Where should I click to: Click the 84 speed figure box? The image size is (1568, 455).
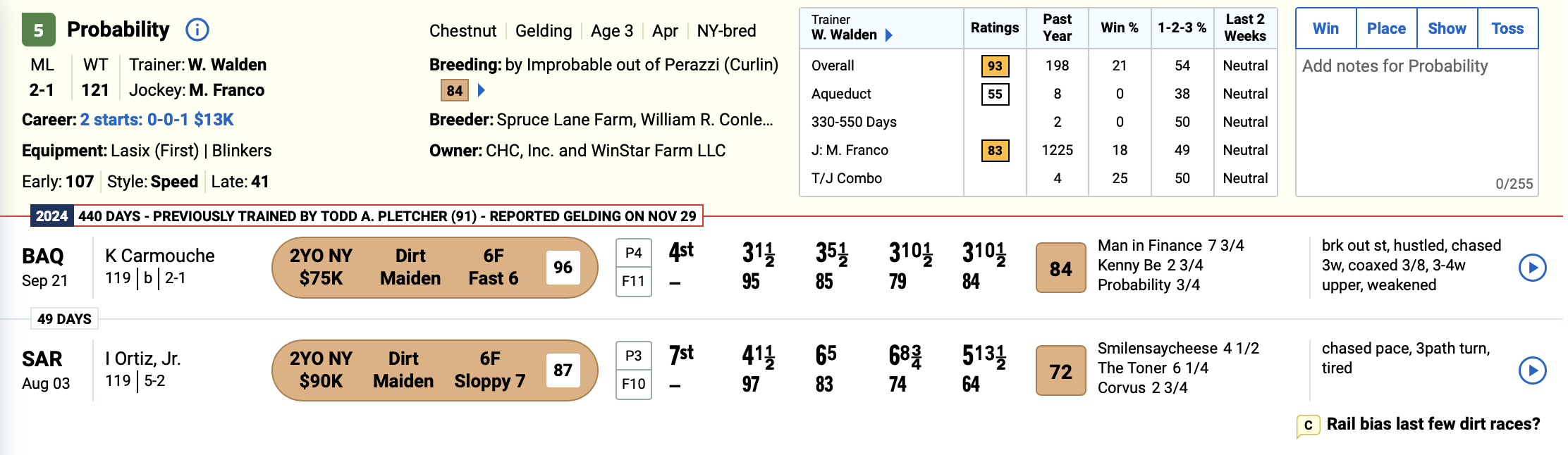coord(1060,268)
